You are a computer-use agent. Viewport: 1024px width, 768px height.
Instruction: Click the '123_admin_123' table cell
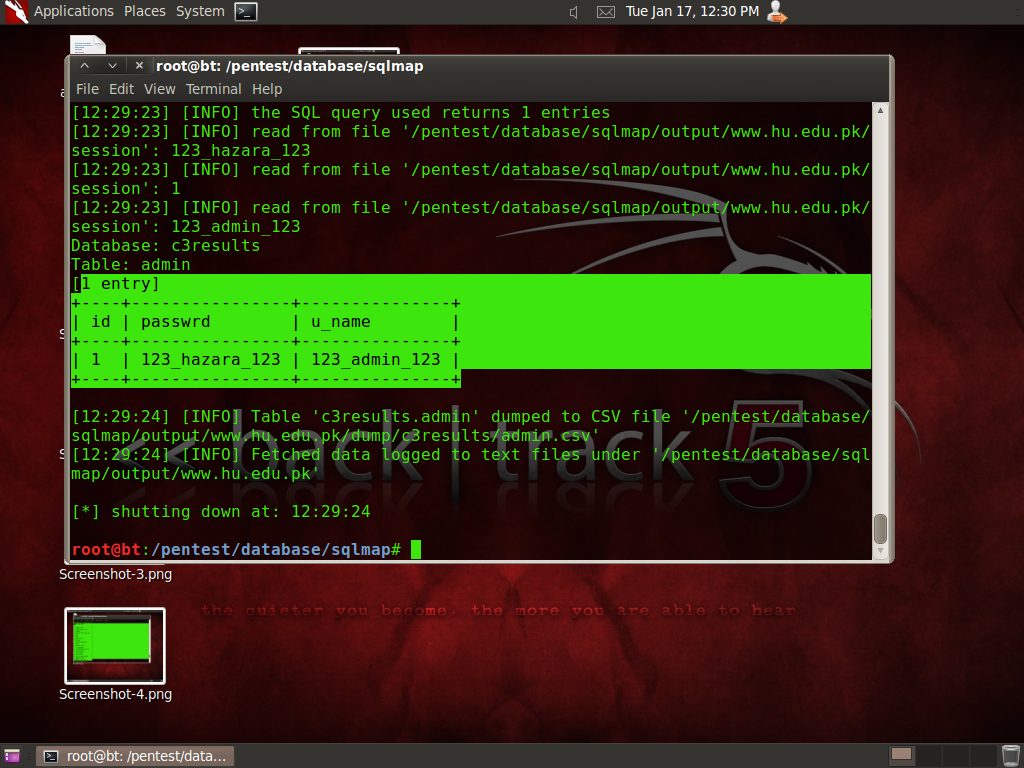[x=376, y=359]
